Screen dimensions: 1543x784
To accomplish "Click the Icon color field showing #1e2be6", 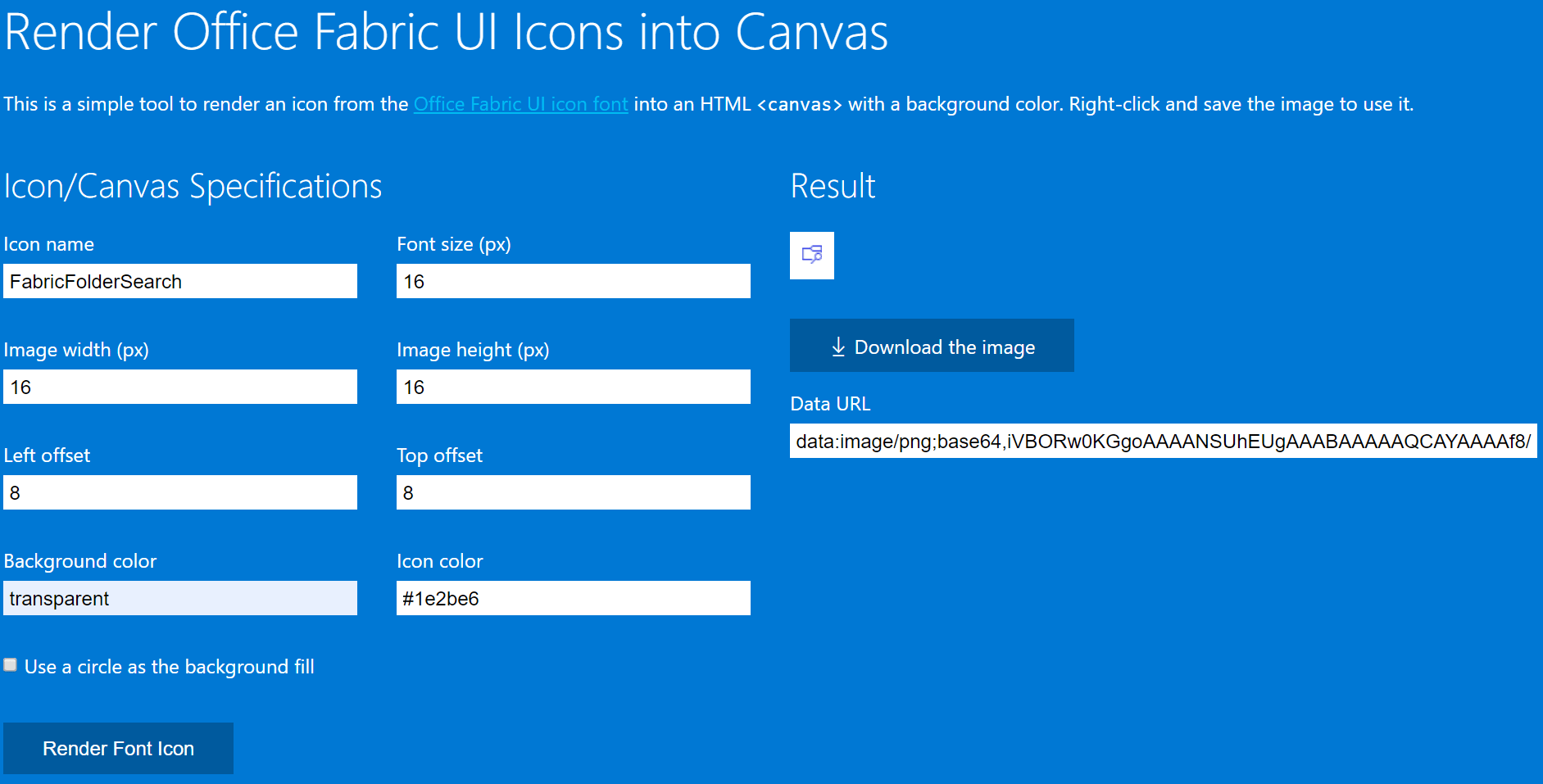I will 572,598.
